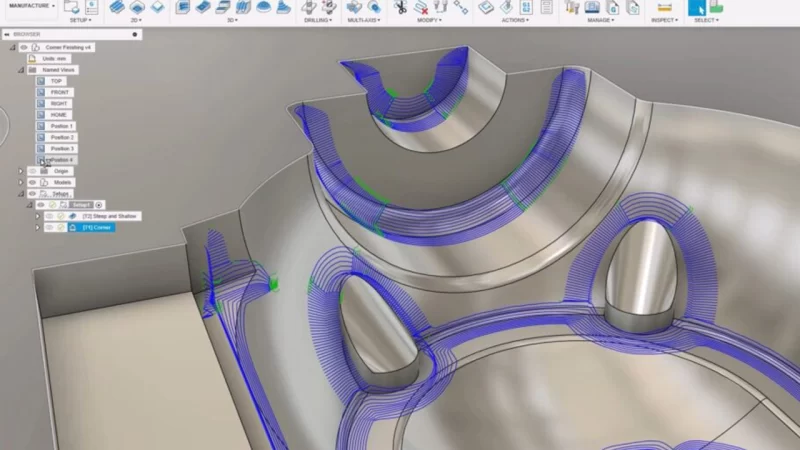
Task: Click the second Drilling group icon
Action: [329, 7]
